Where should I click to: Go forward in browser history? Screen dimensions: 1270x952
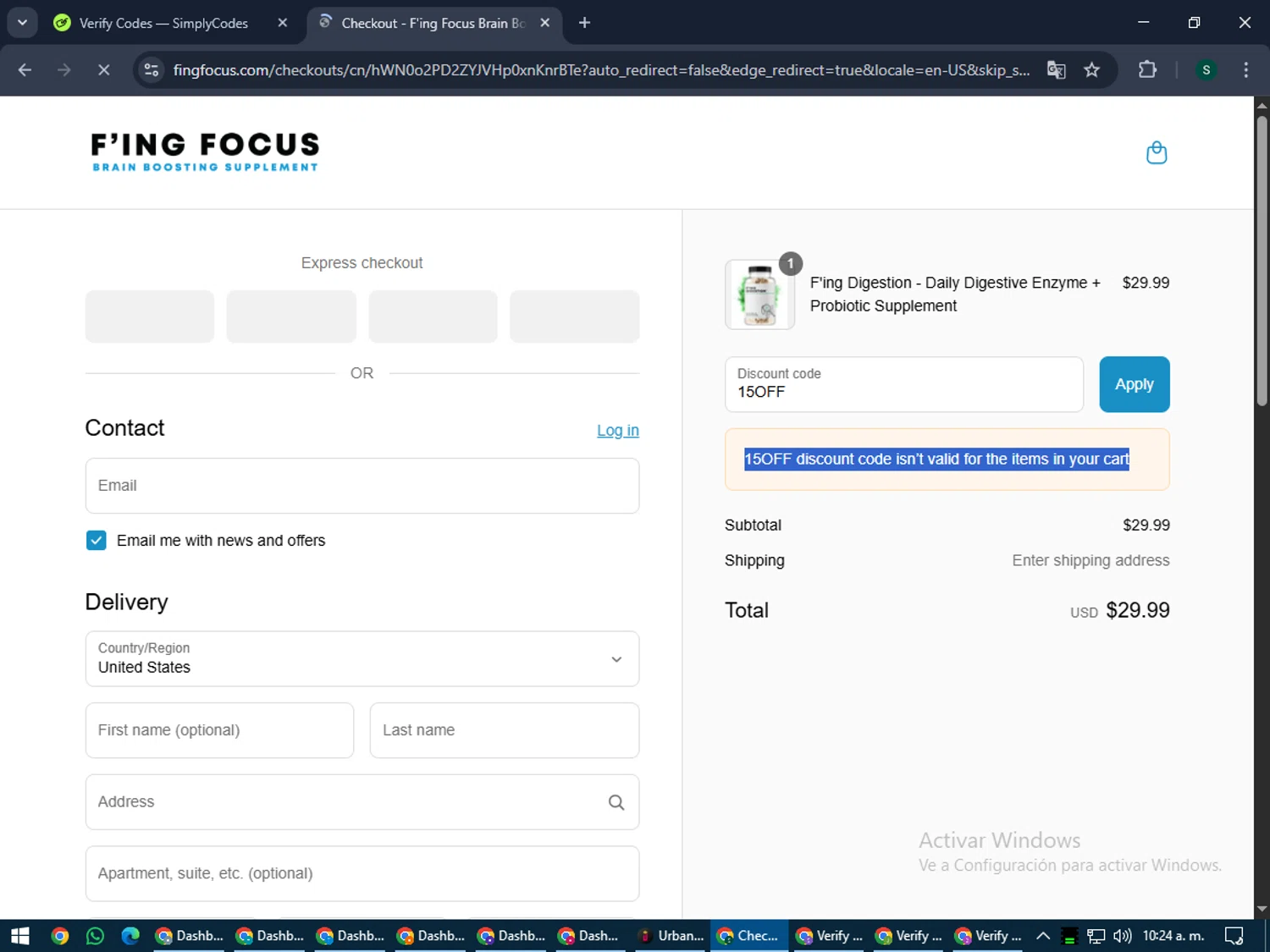[64, 70]
